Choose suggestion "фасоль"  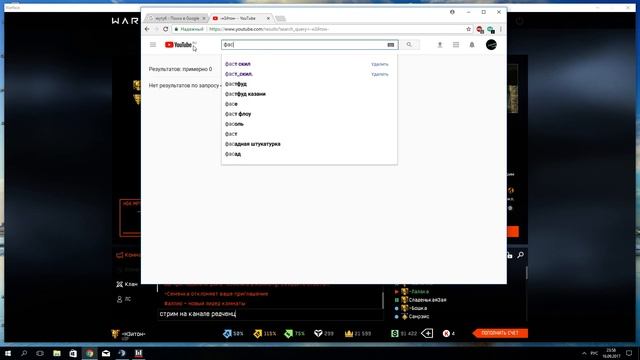pos(234,124)
